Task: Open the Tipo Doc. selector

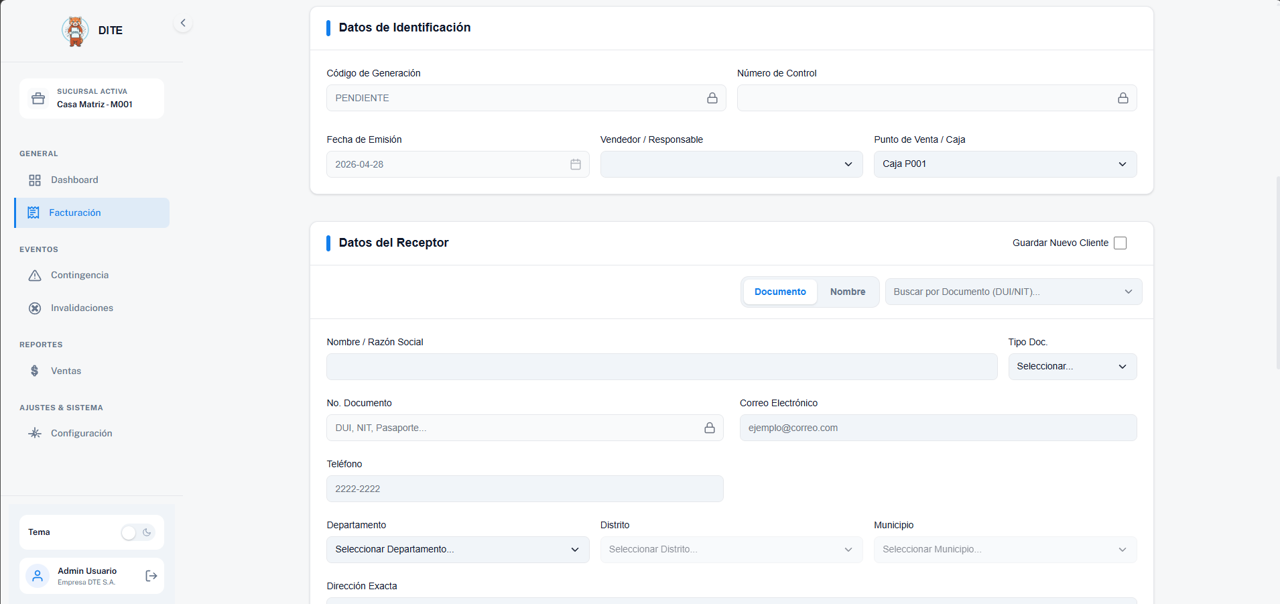Action: pyautogui.click(x=1071, y=367)
